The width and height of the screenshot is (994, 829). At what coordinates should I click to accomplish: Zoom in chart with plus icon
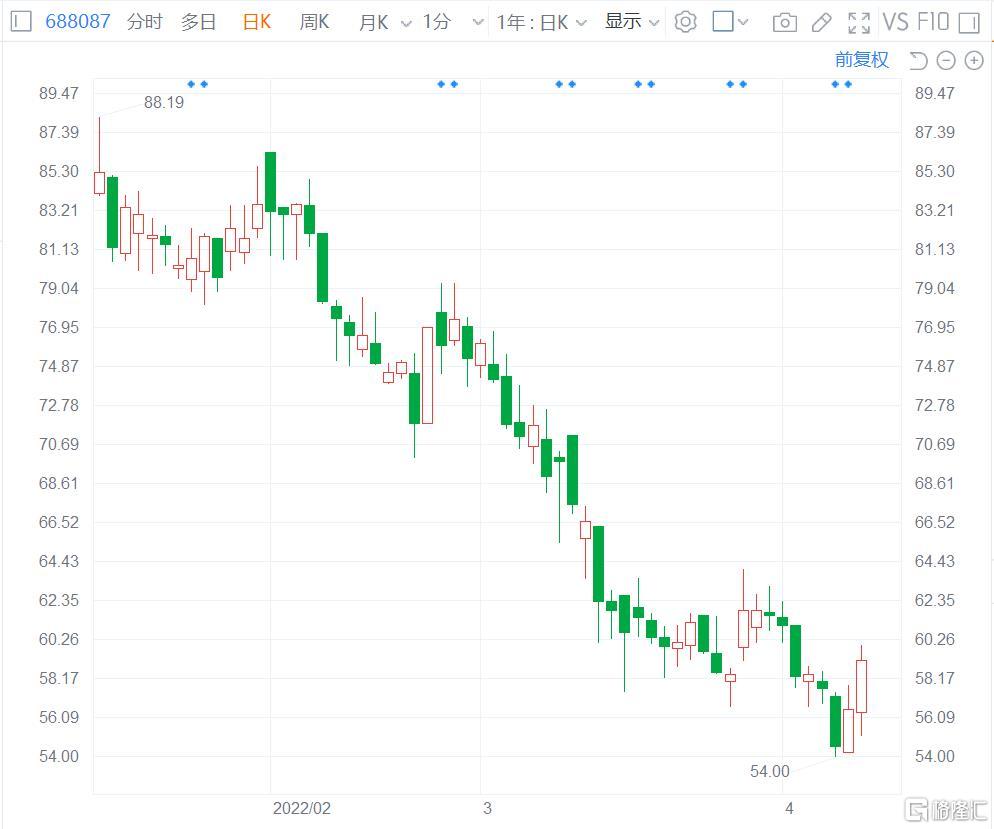(x=974, y=60)
